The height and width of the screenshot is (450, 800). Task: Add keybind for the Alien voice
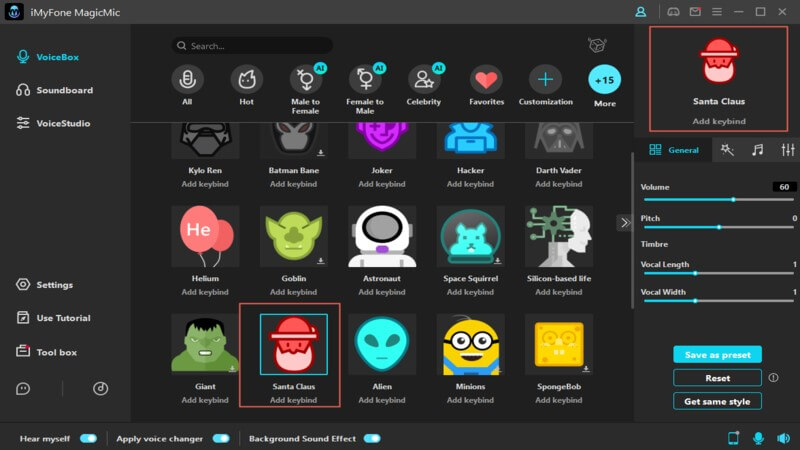tap(382, 400)
